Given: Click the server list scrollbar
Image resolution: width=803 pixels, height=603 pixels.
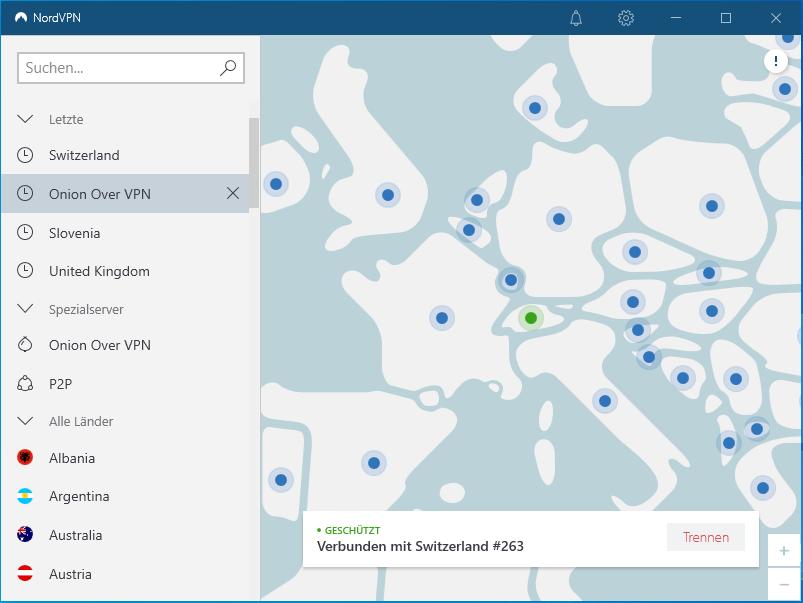Looking at the screenshot, I should (253, 163).
